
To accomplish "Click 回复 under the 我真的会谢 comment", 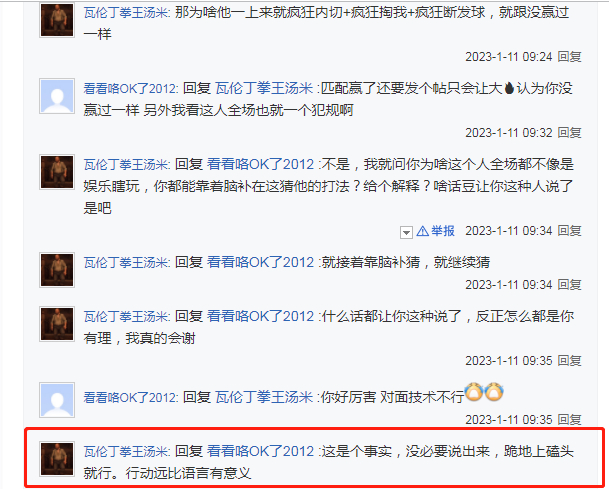I will 570,361.
